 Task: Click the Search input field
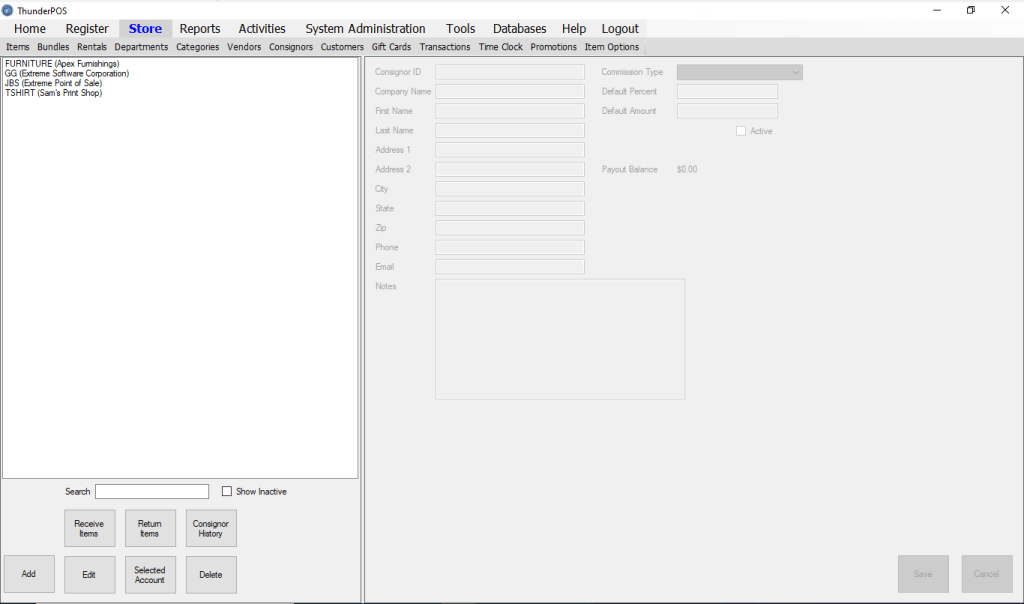pyautogui.click(x=152, y=491)
